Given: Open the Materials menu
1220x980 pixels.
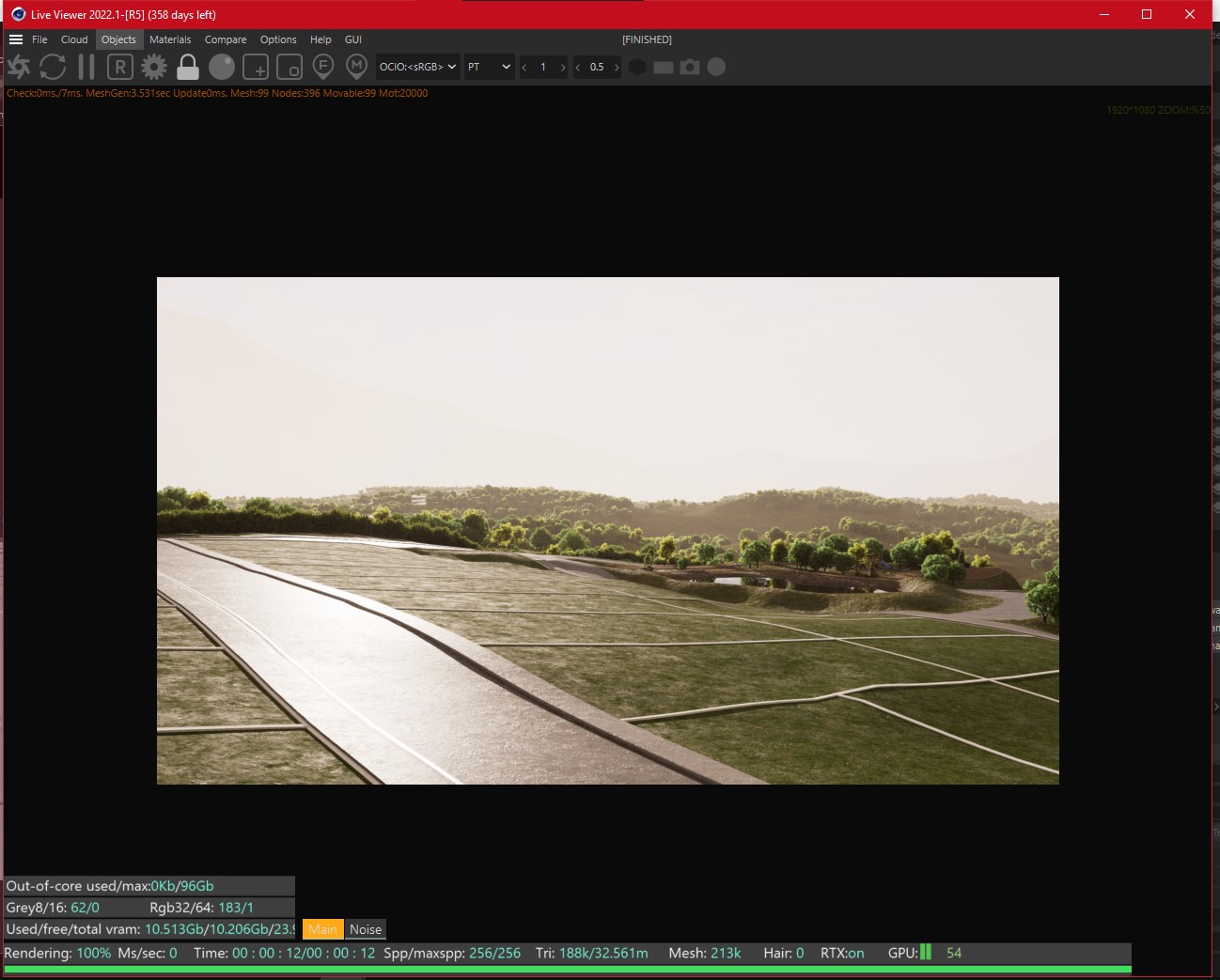Looking at the screenshot, I should (x=170, y=39).
